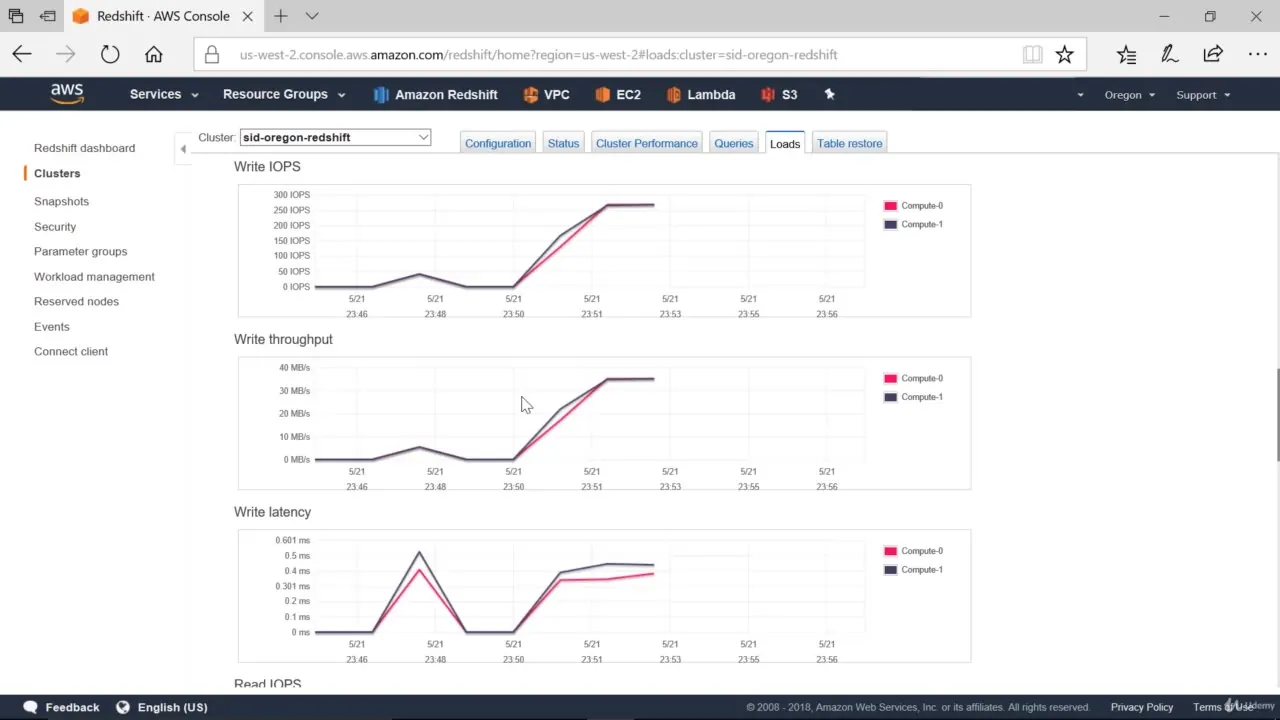1280x720 pixels.
Task: Click the set tabs aside icon
Action: pos(47,16)
